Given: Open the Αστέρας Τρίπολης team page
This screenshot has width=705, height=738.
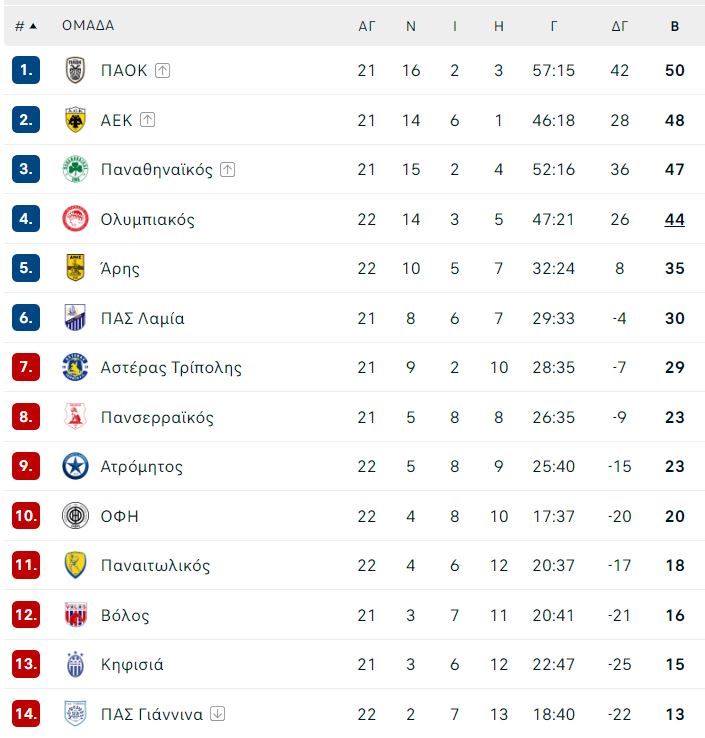Looking at the screenshot, I should (171, 368).
